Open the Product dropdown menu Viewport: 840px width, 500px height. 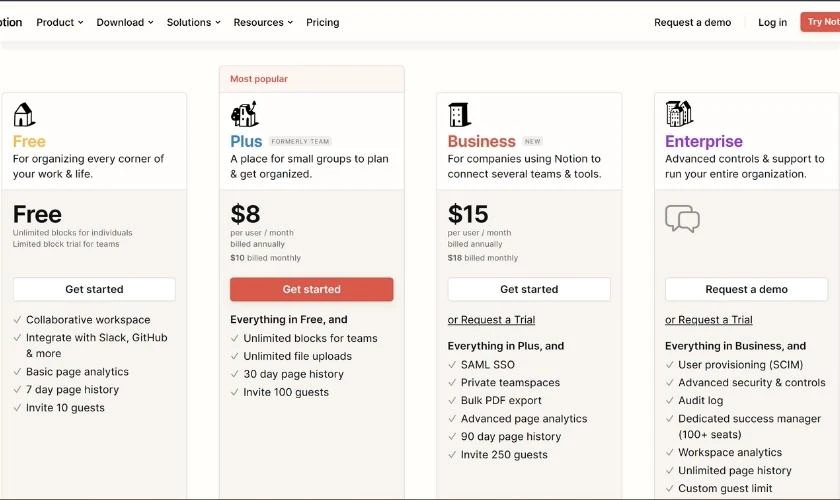tap(59, 23)
